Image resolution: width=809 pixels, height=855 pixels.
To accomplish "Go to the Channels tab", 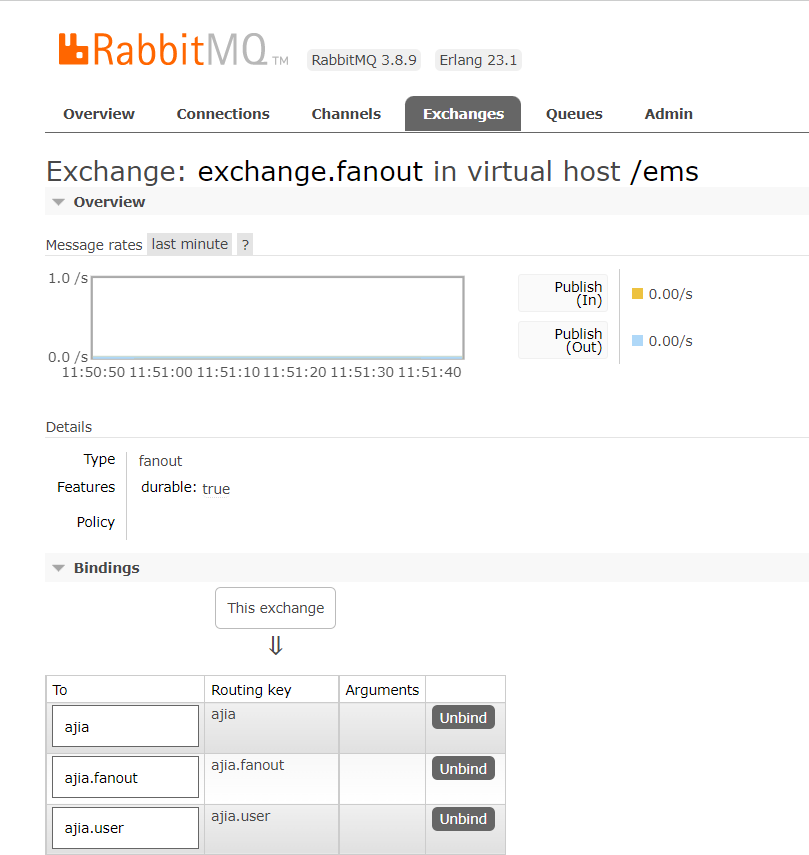I will (x=346, y=114).
